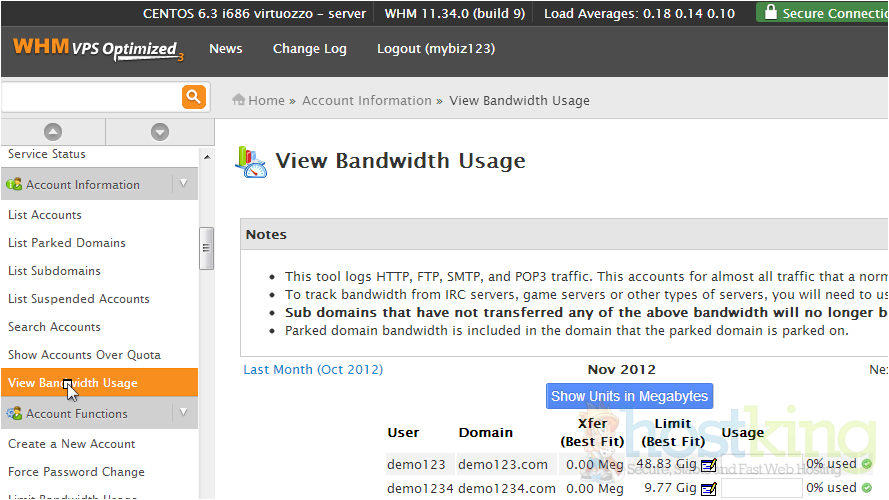Click the green lock Secure Connection icon

[770, 13]
